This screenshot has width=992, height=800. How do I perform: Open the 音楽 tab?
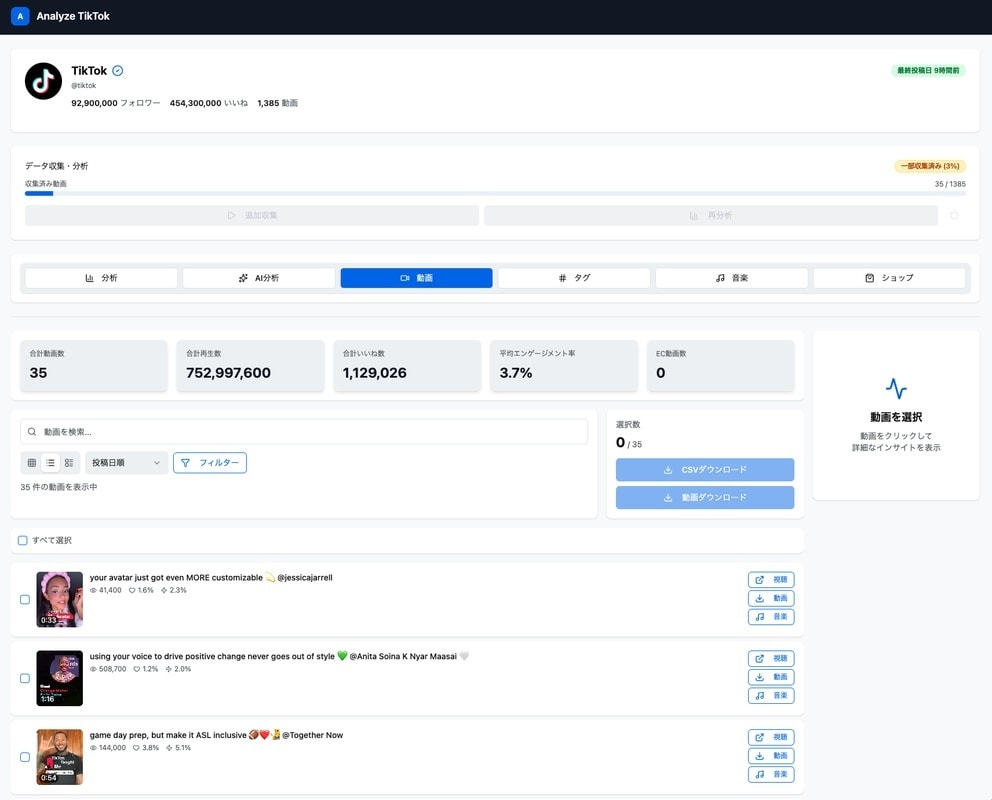[731, 278]
